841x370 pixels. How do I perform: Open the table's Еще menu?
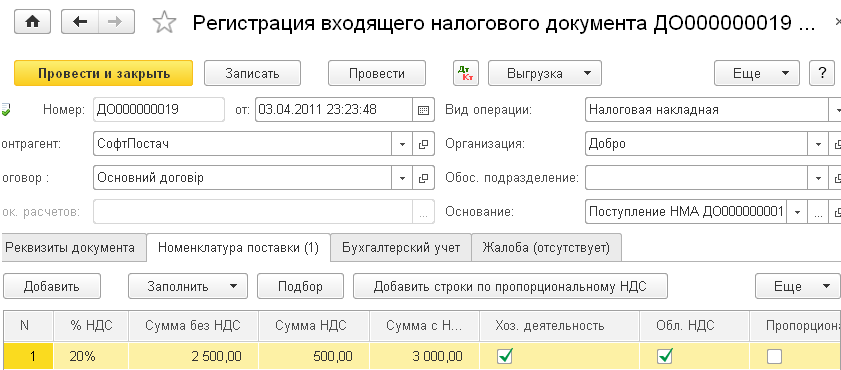click(798, 286)
